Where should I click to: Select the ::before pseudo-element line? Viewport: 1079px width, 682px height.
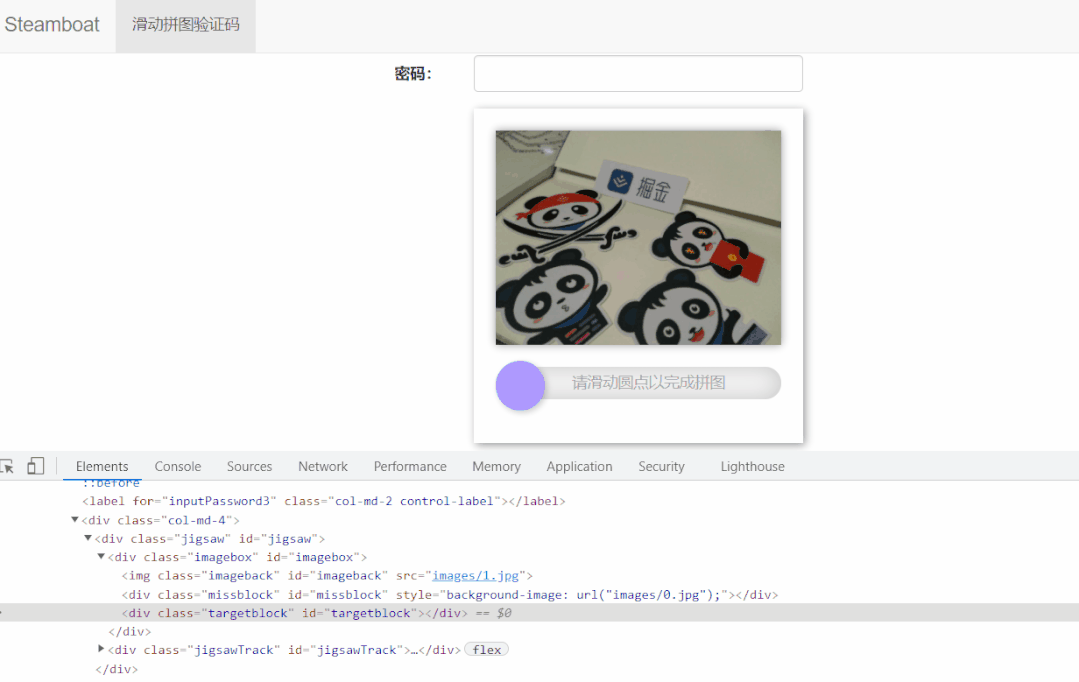pos(111,483)
